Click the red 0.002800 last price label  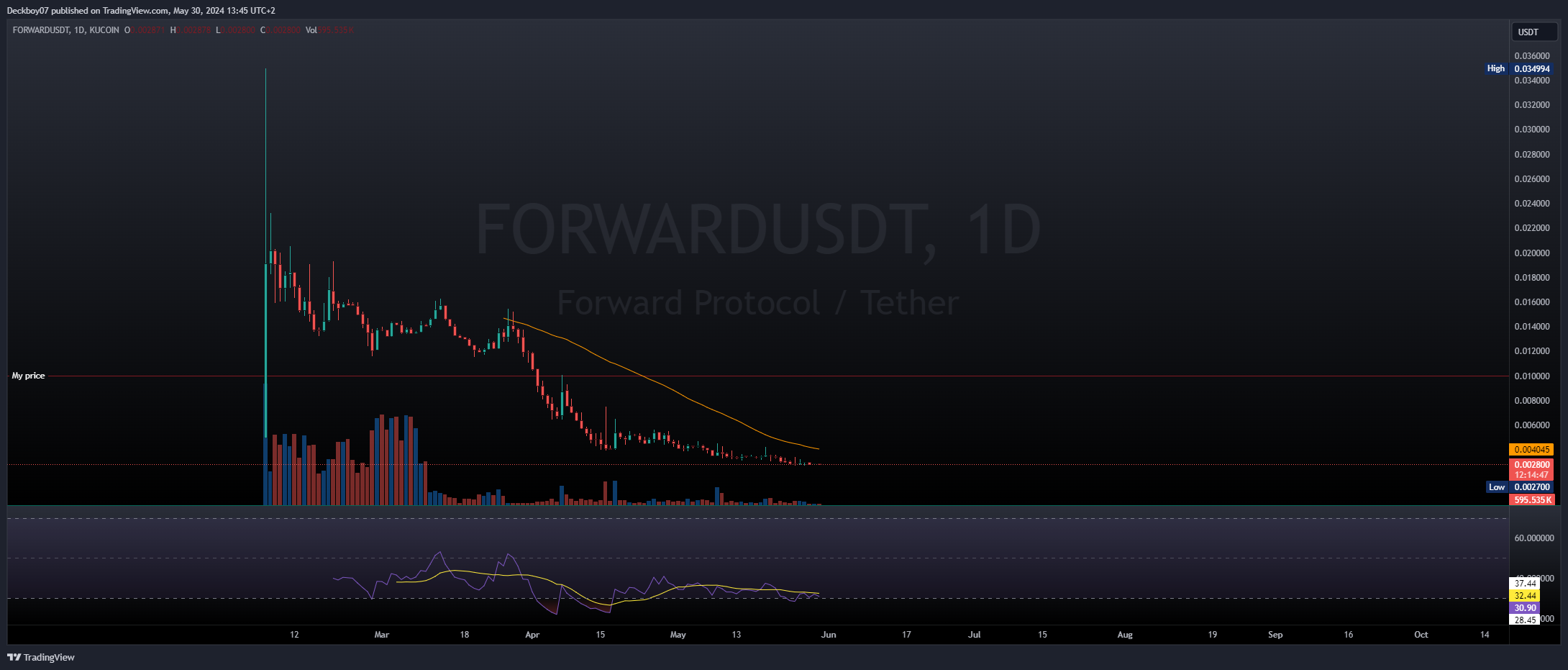[x=1532, y=465]
